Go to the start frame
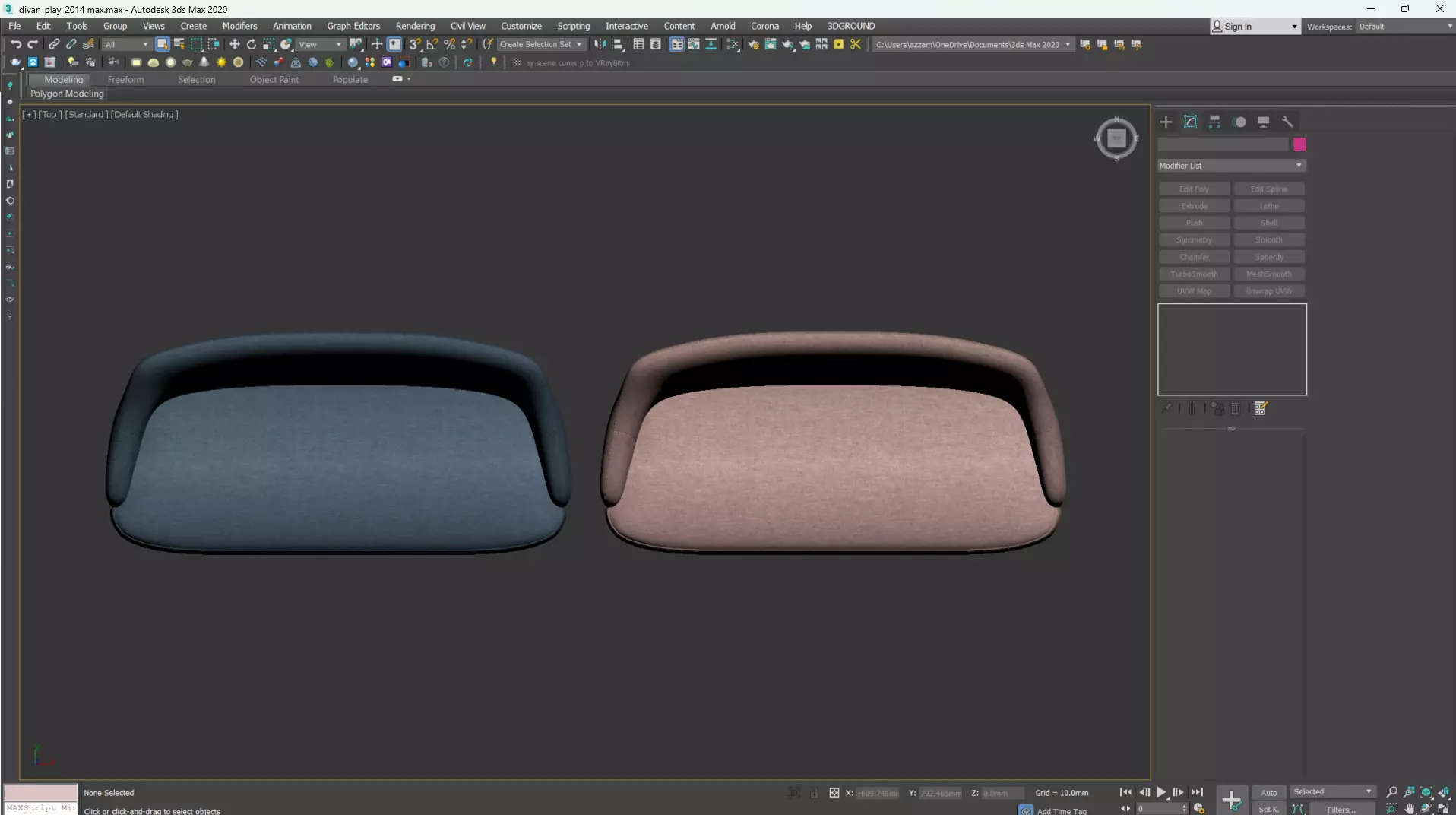 [1125, 792]
